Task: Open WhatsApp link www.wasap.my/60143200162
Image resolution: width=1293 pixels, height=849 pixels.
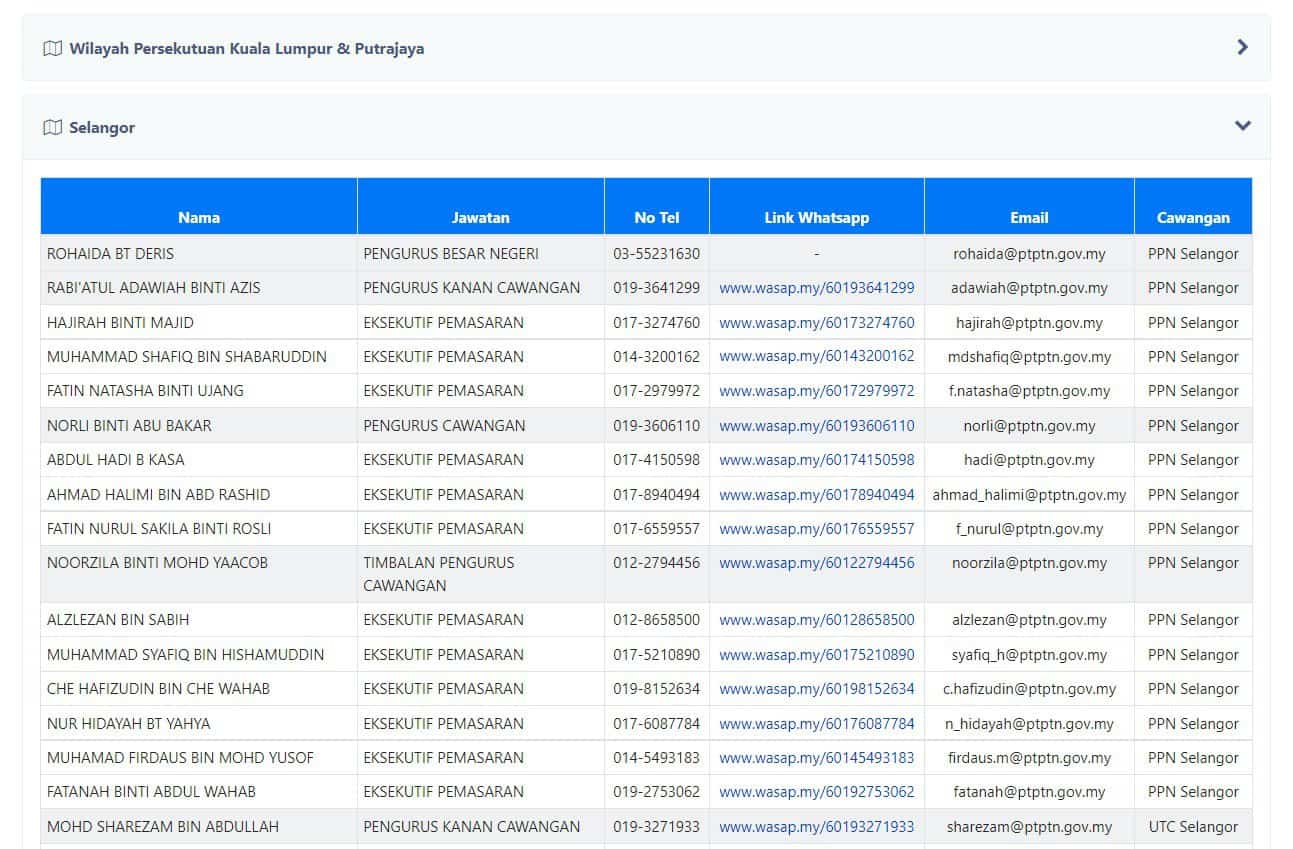Action: (816, 357)
